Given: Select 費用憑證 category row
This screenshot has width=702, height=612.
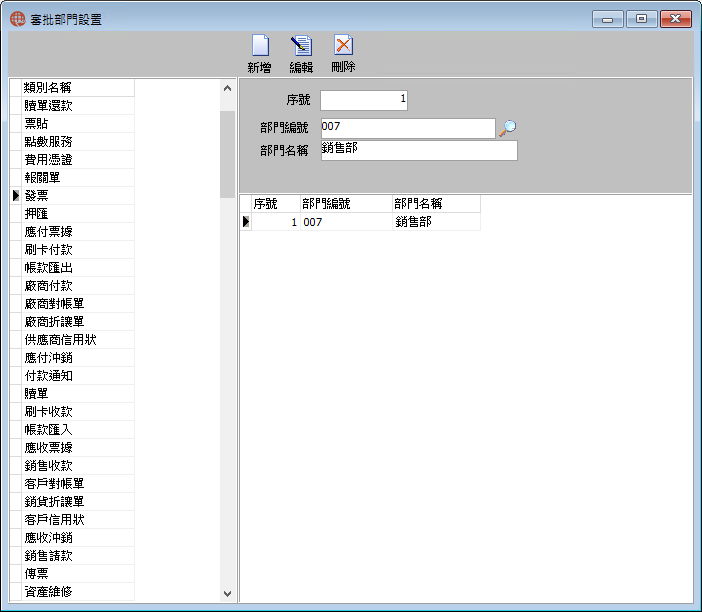Looking at the screenshot, I should [78, 159].
